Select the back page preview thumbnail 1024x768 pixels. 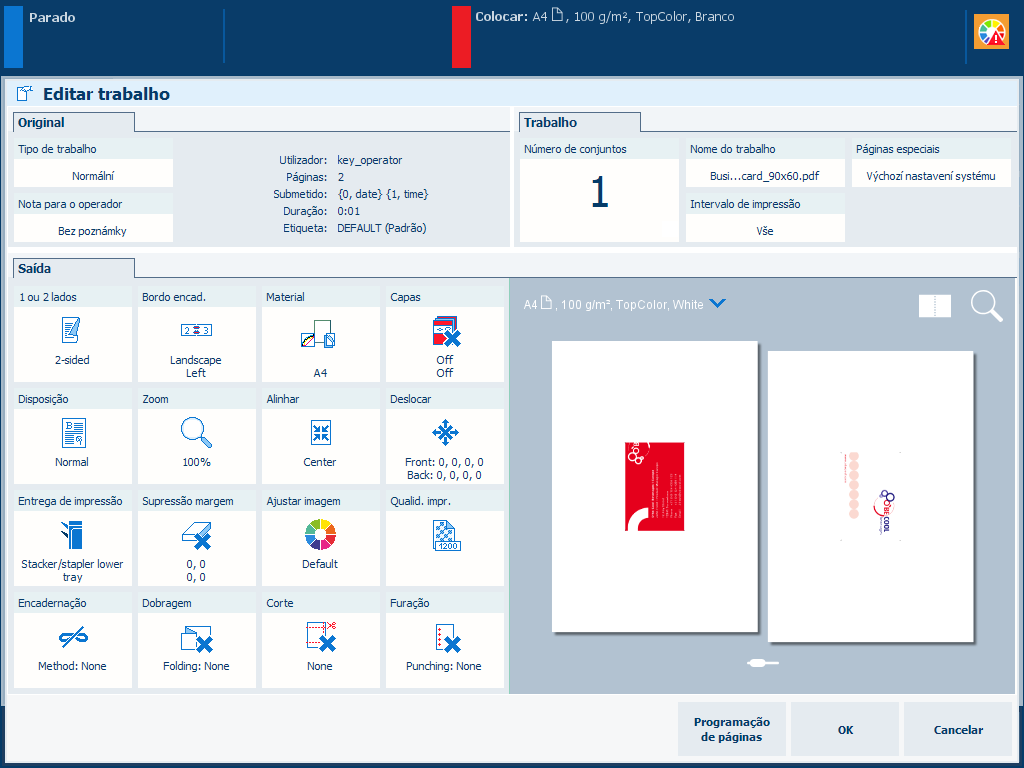[871, 496]
